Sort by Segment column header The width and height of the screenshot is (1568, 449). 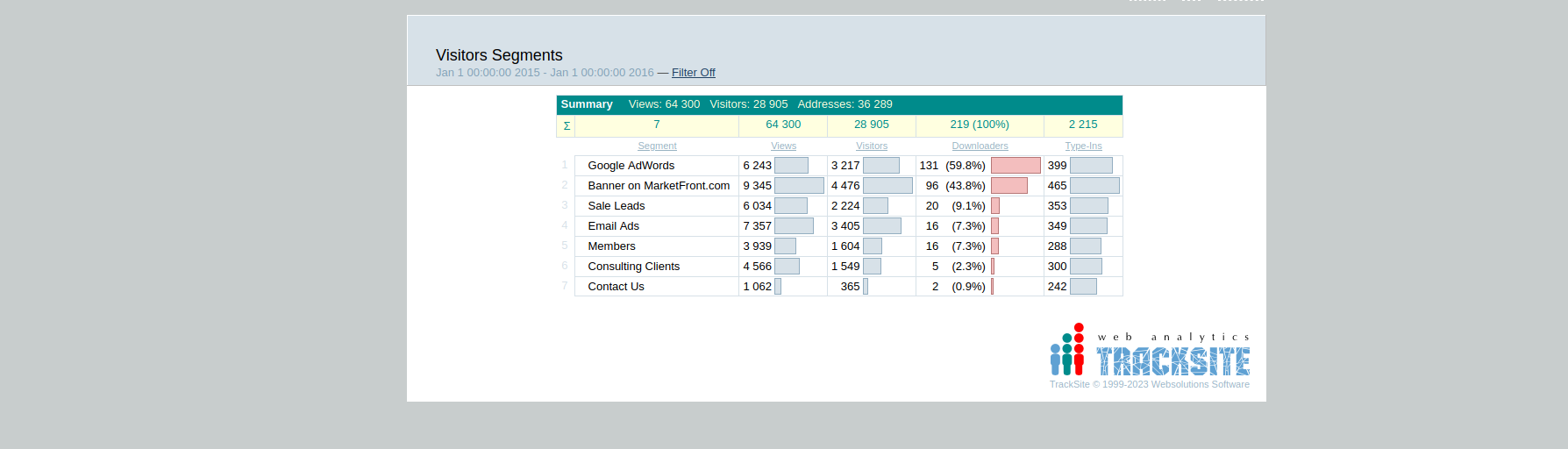(657, 146)
